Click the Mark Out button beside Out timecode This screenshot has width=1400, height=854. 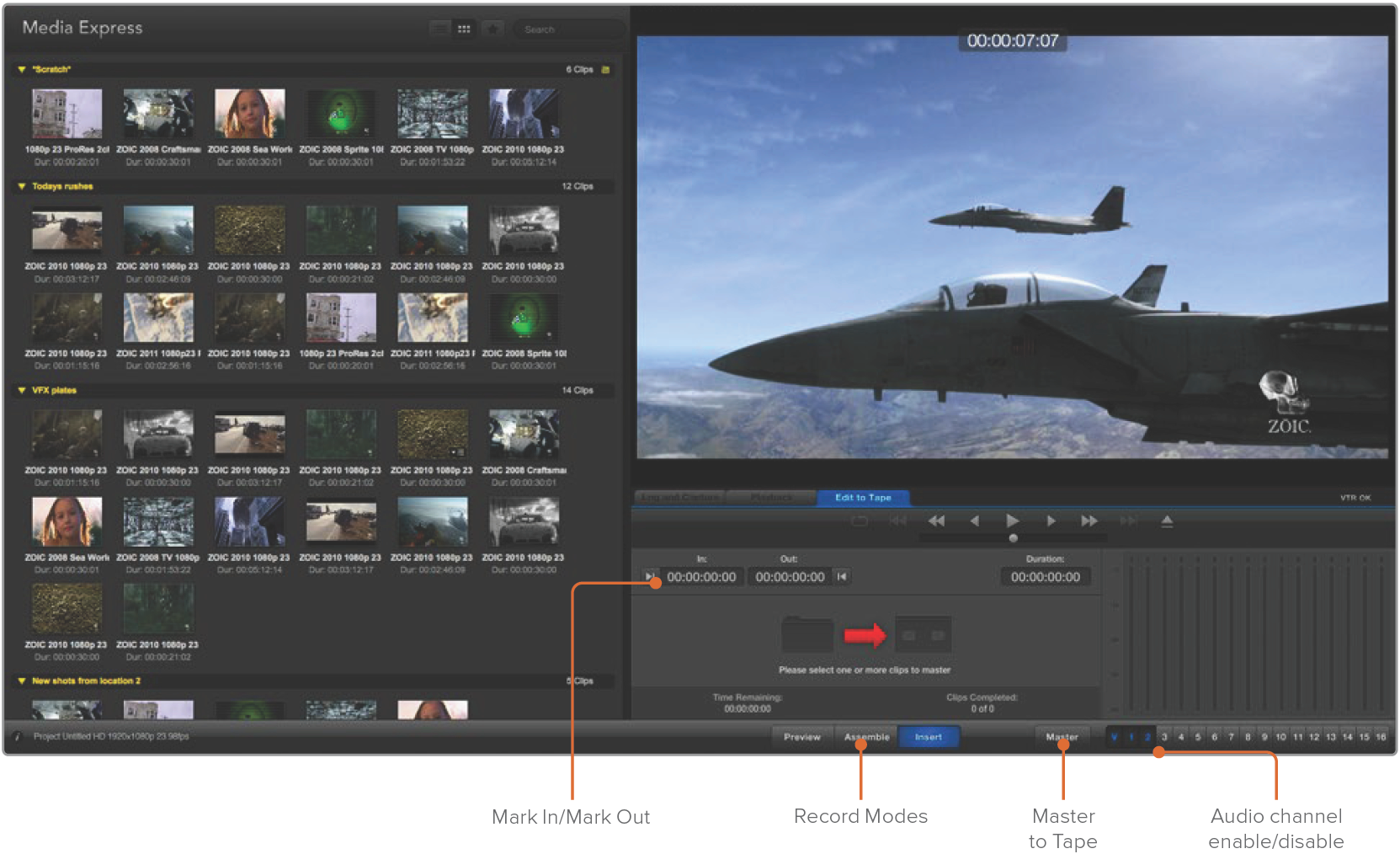tap(842, 577)
